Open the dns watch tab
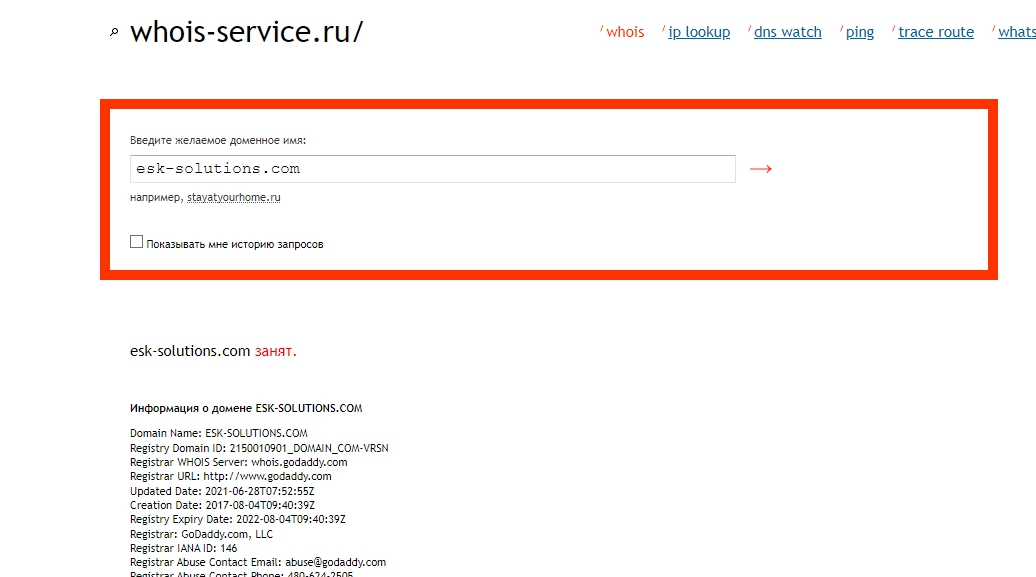The image size is (1036, 577). (x=788, y=32)
